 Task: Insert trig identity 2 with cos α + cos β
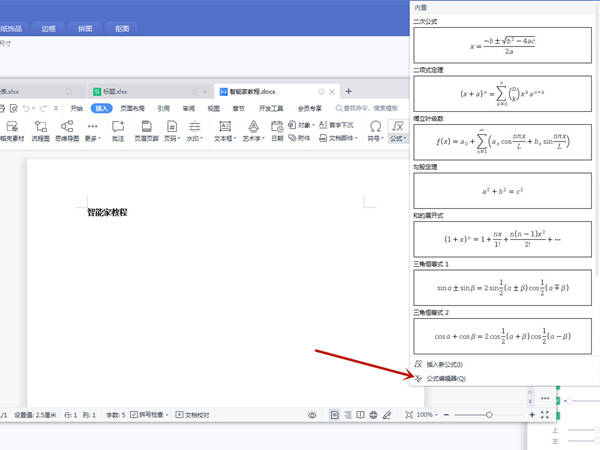click(x=502, y=336)
